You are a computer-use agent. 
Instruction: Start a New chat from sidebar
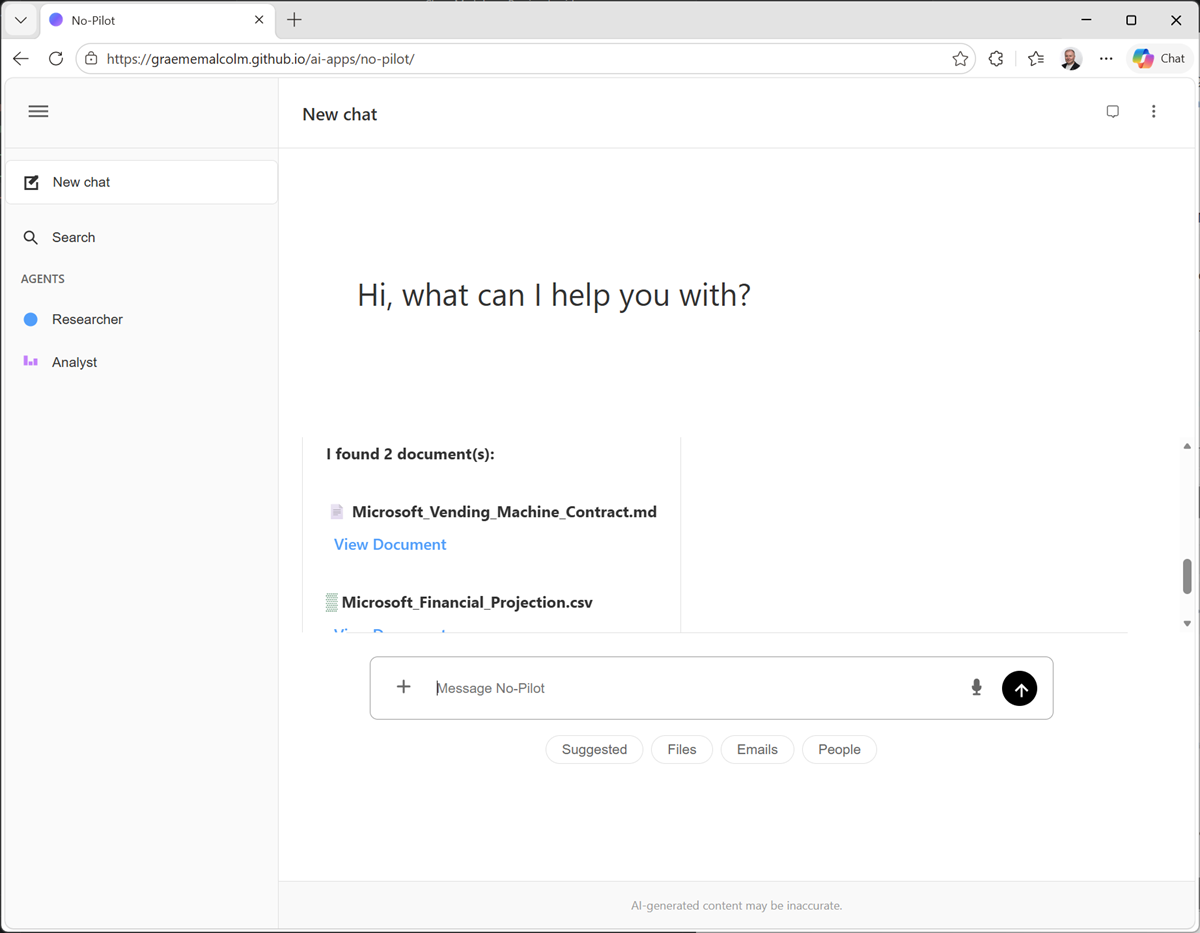(x=141, y=182)
